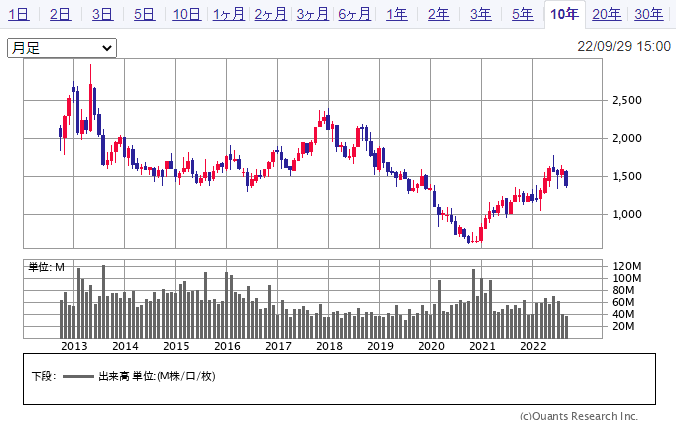676x426 pixels.
Task: Click the 2020 year axis label
Action: [431, 346]
